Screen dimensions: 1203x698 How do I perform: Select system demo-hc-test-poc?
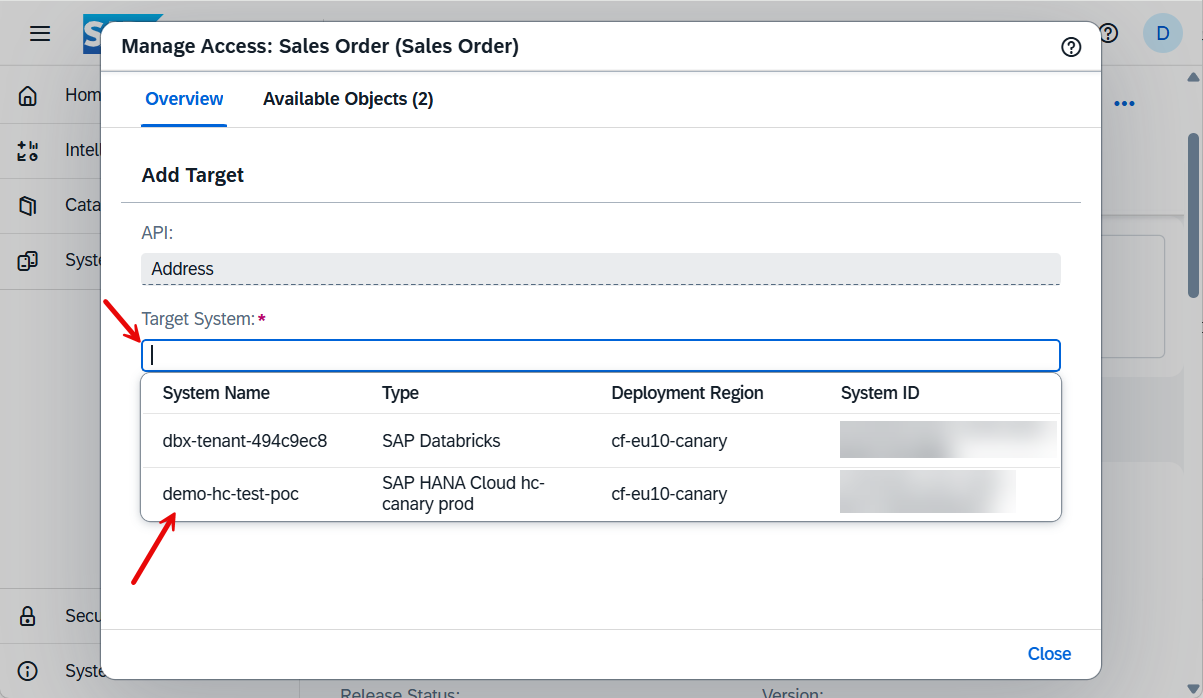pos(600,494)
